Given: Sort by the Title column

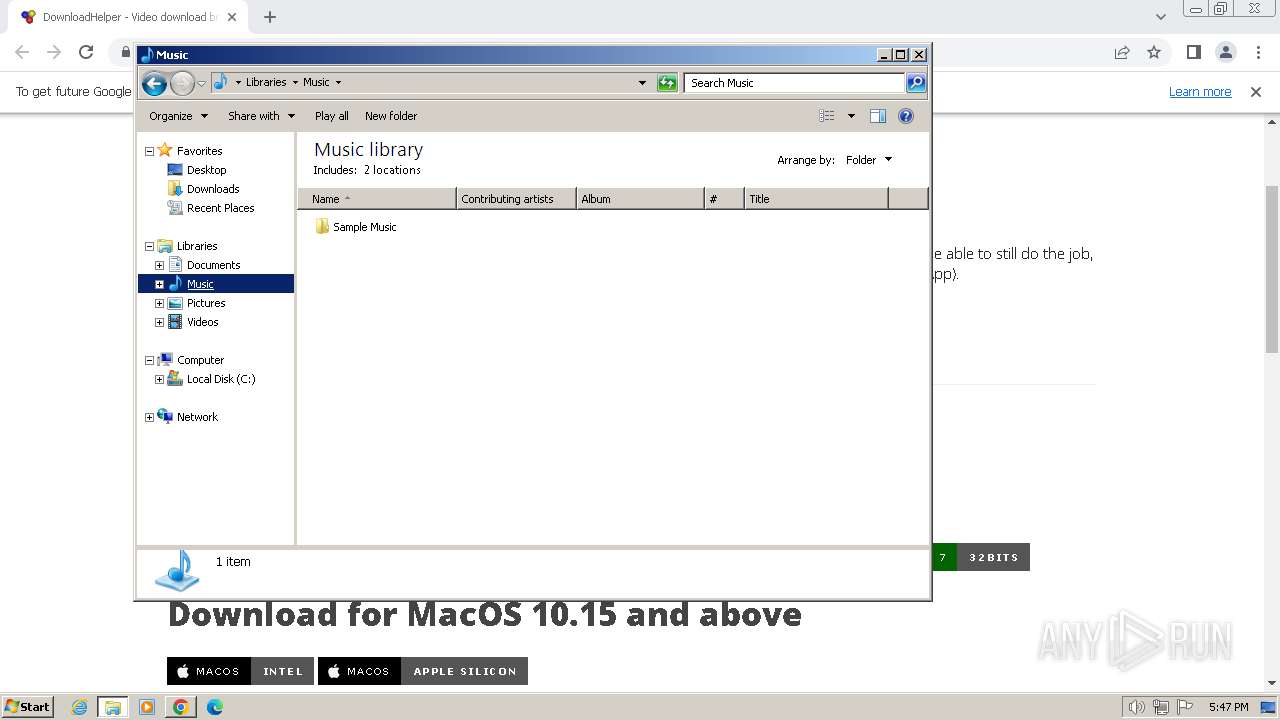Looking at the screenshot, I should coord(817,199).
